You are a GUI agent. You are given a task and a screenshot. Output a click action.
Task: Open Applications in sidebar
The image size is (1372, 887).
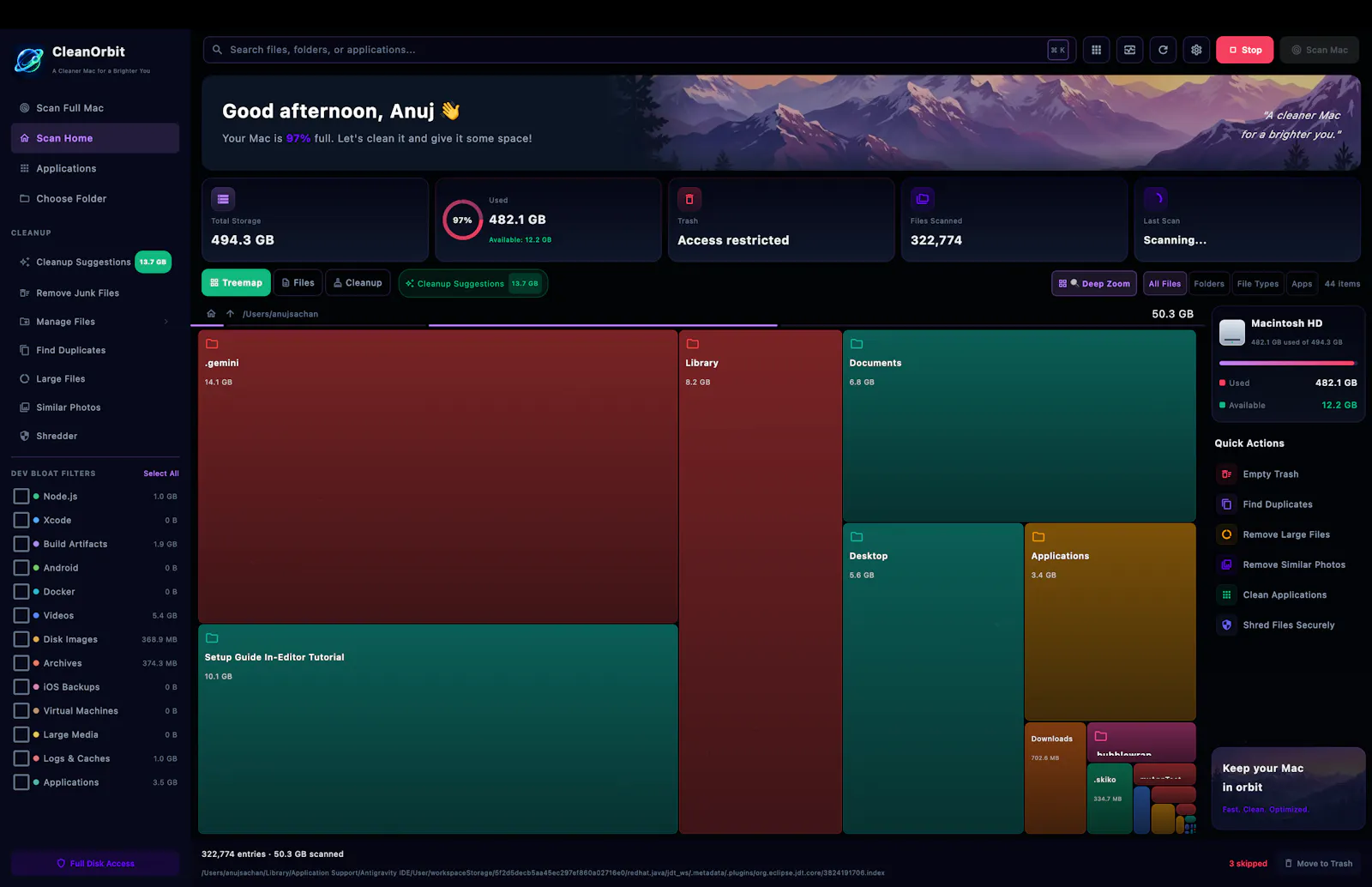[x=95, y=169]
